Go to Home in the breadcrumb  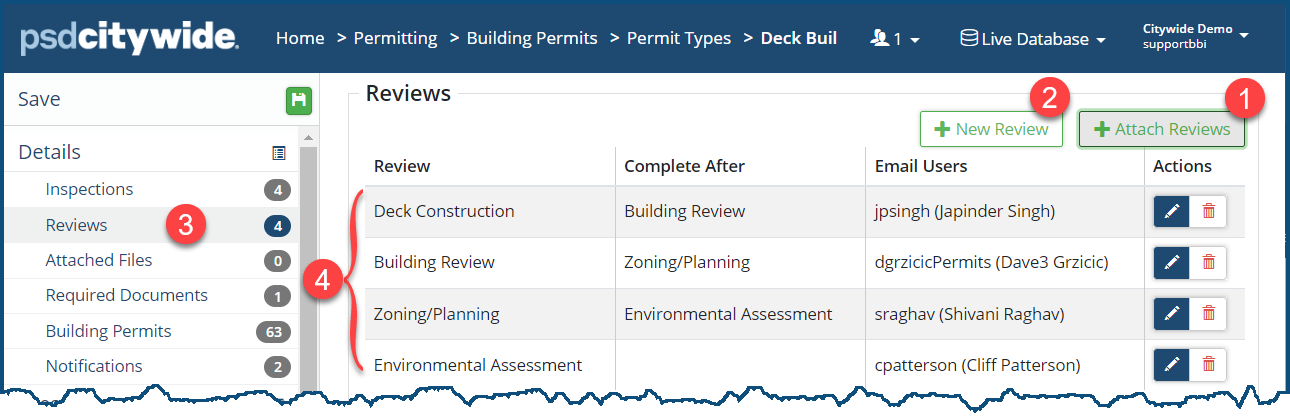(x=300, y=39)
